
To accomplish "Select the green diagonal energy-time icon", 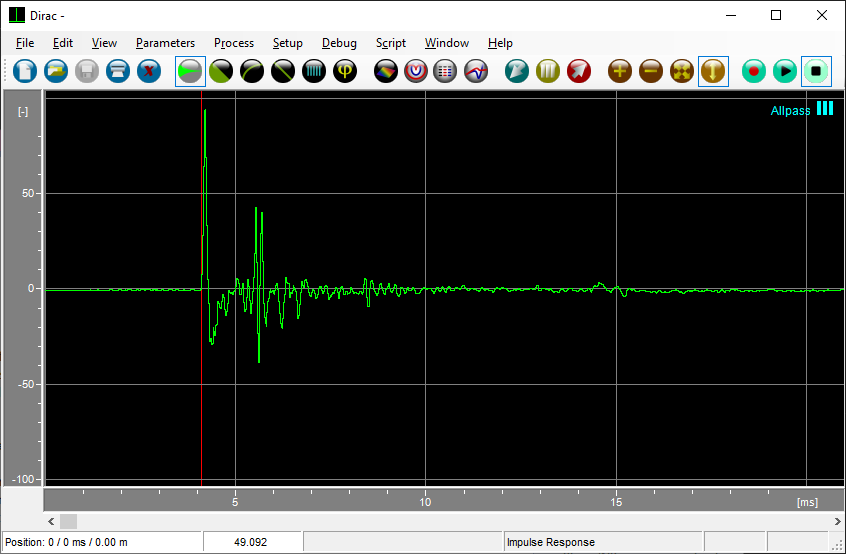I will point(221,71).
